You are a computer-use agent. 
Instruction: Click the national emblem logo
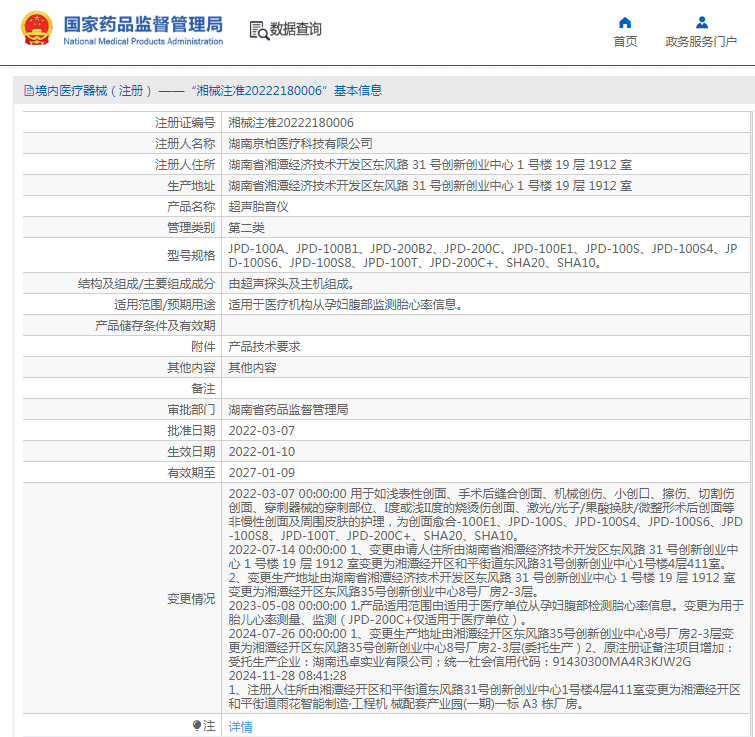coord(37,28)
